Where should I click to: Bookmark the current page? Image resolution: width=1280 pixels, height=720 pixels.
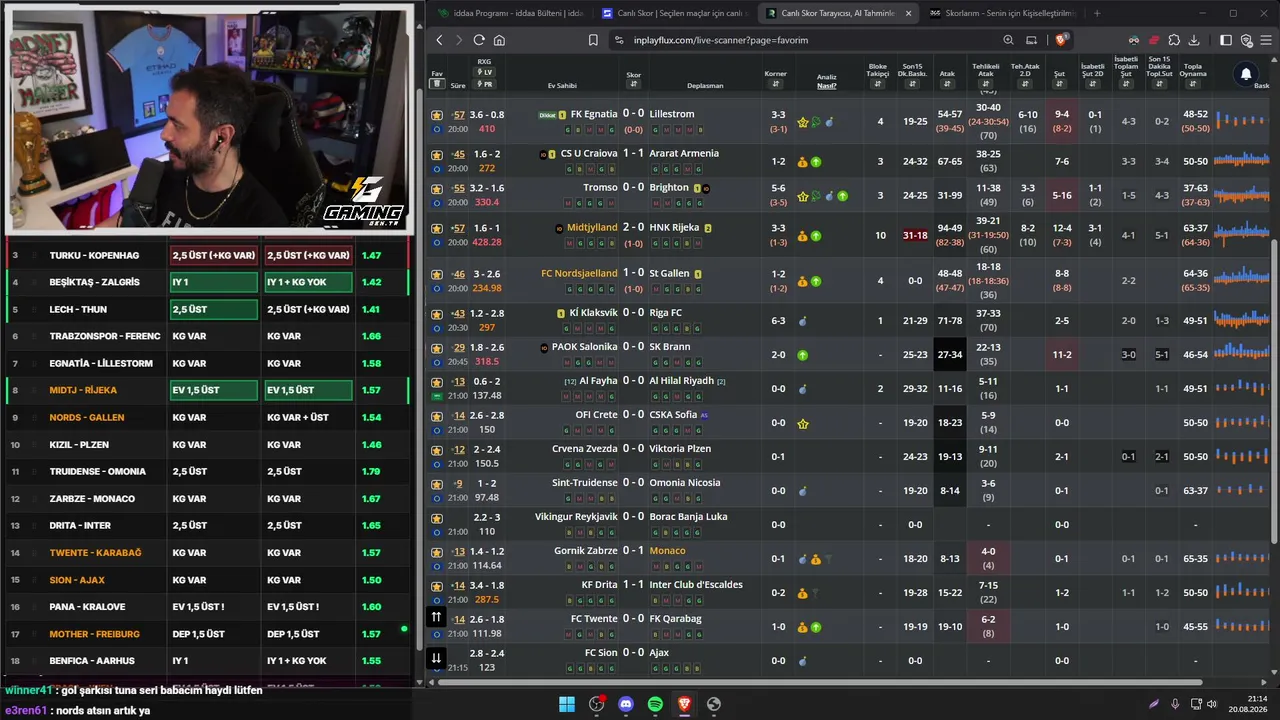593,40
